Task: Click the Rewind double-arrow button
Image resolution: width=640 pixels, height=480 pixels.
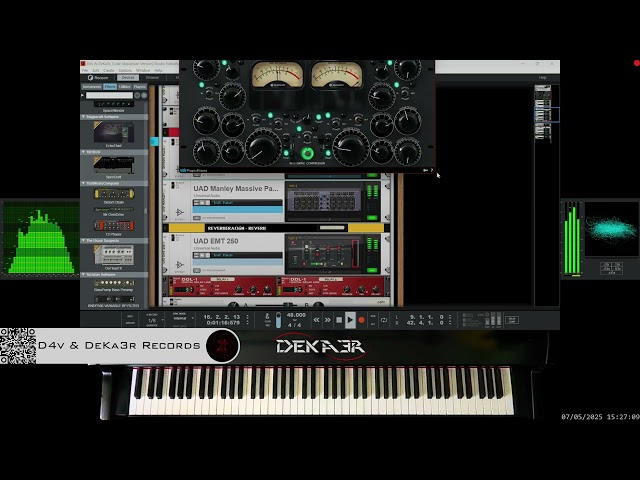Action: click(316, 320)
